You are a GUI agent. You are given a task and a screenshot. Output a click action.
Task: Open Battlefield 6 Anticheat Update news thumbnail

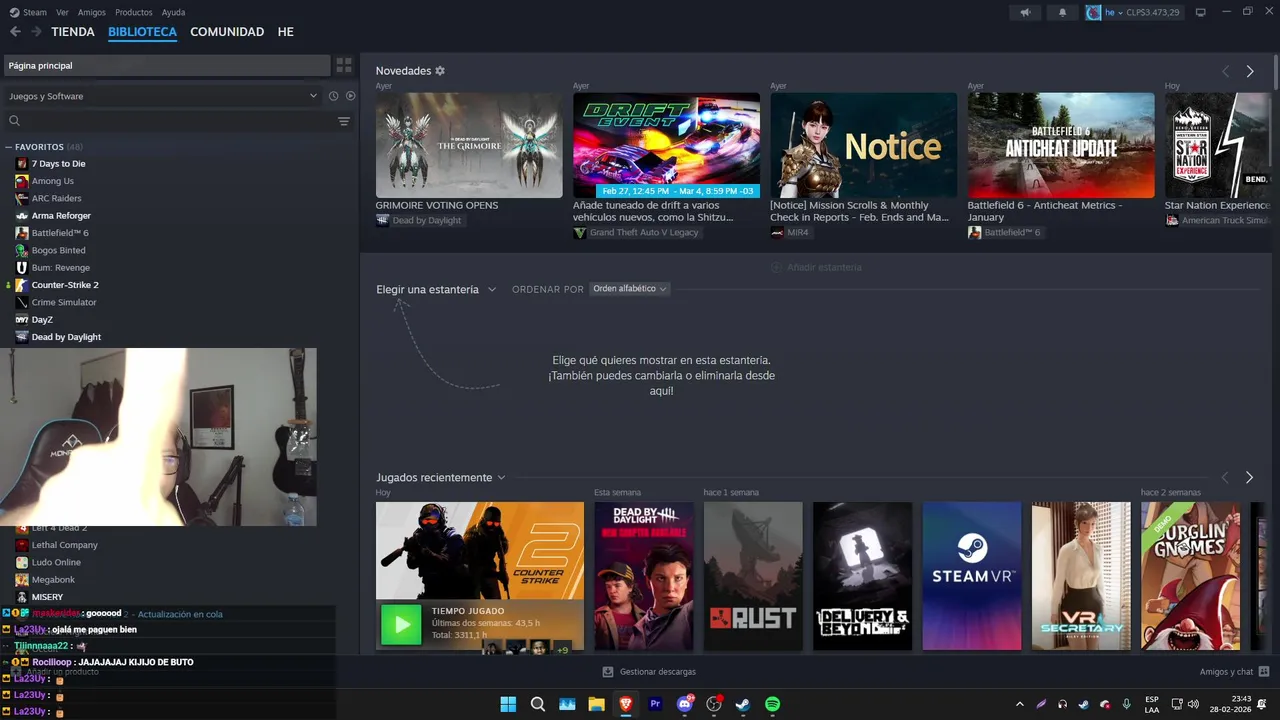(x=1061, y=145)
